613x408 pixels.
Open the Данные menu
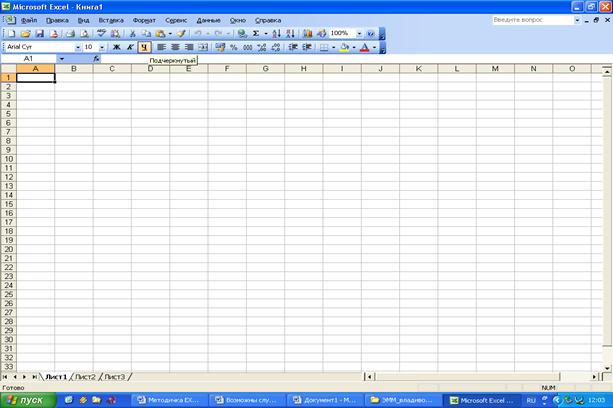click(208, 20)
